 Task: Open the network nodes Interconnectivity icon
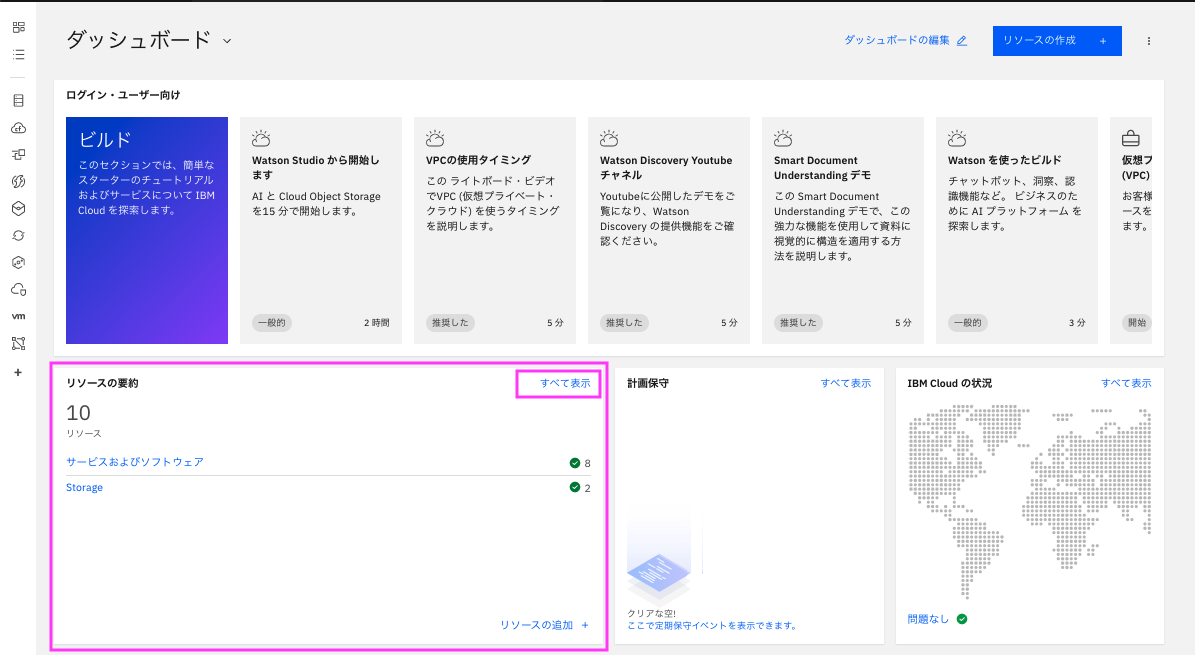pyautogui.click(x=18, y=344)
